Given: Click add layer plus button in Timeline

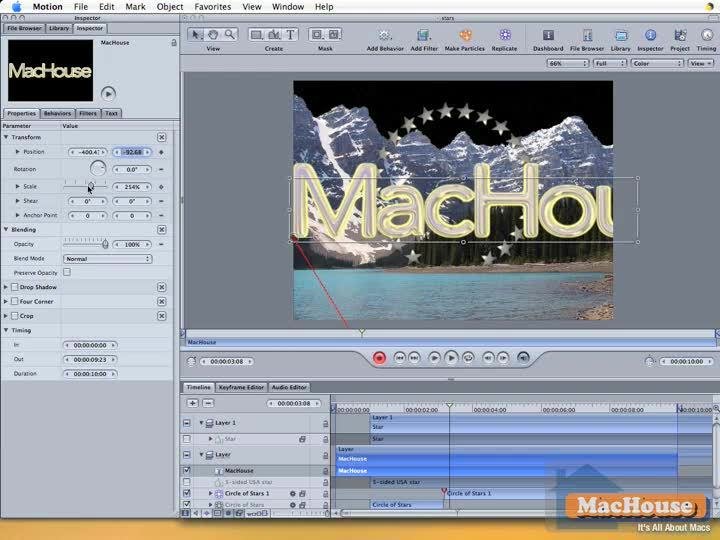Looking at the screenshot, I should click(192, 403).
